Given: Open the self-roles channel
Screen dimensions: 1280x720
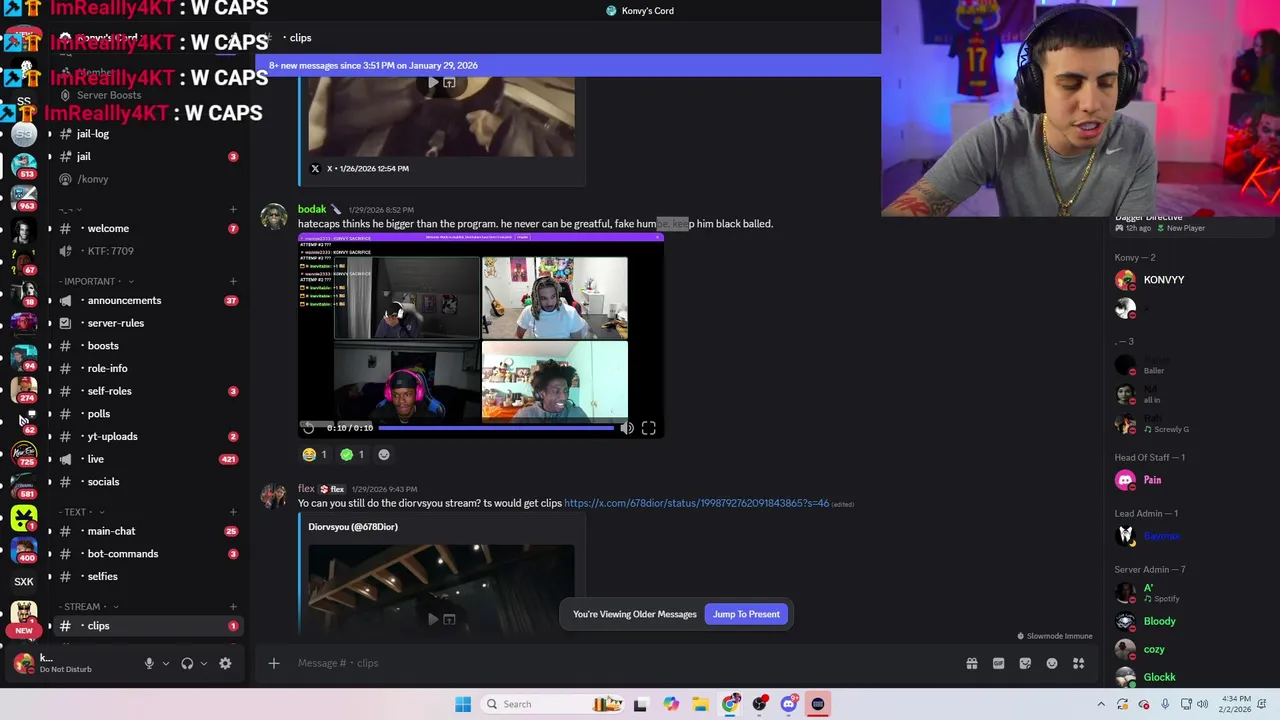Looking at the screenshot, I should pyautogui.click(x=146, y=391).
